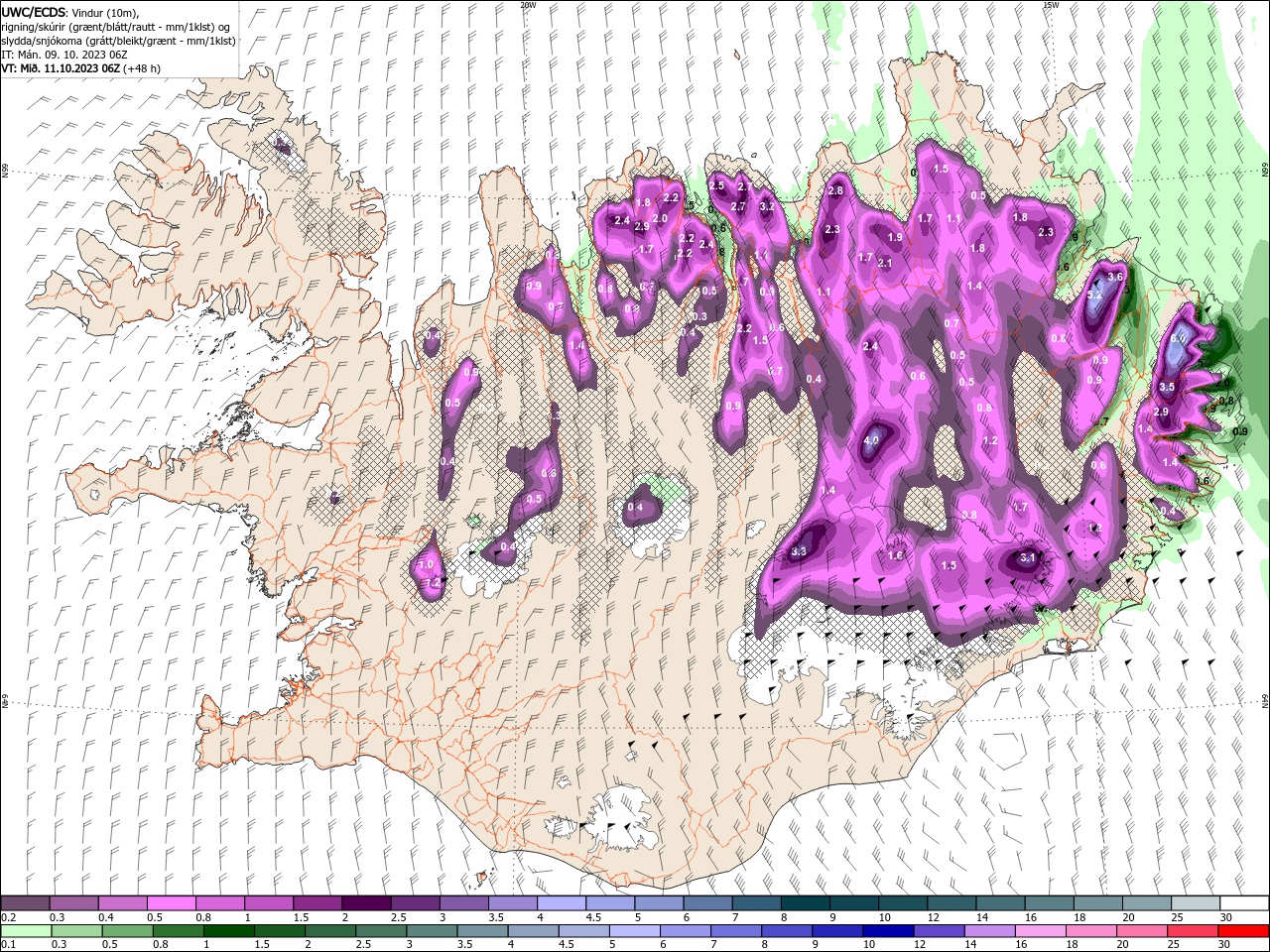Viewport: 1270px width, 952px height.
Task: Click the 2.8 value in the north
Action: [x=835, y=190]
